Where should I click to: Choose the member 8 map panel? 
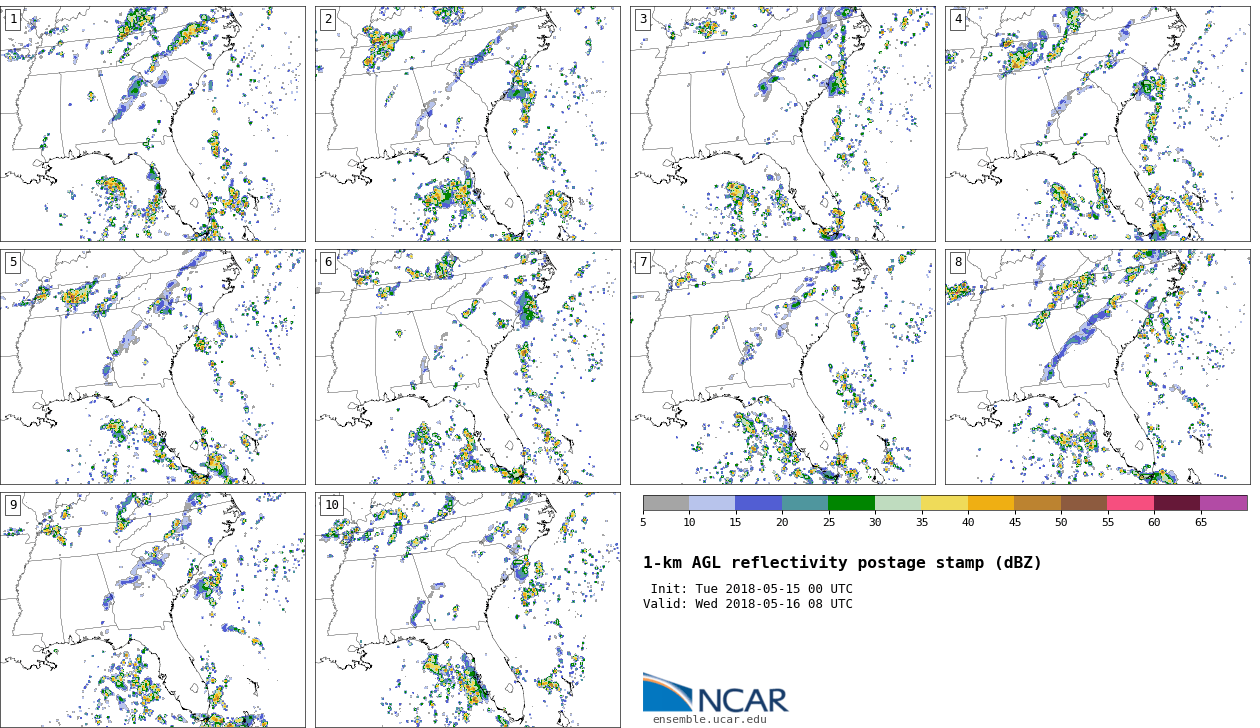pos(1097,367)
